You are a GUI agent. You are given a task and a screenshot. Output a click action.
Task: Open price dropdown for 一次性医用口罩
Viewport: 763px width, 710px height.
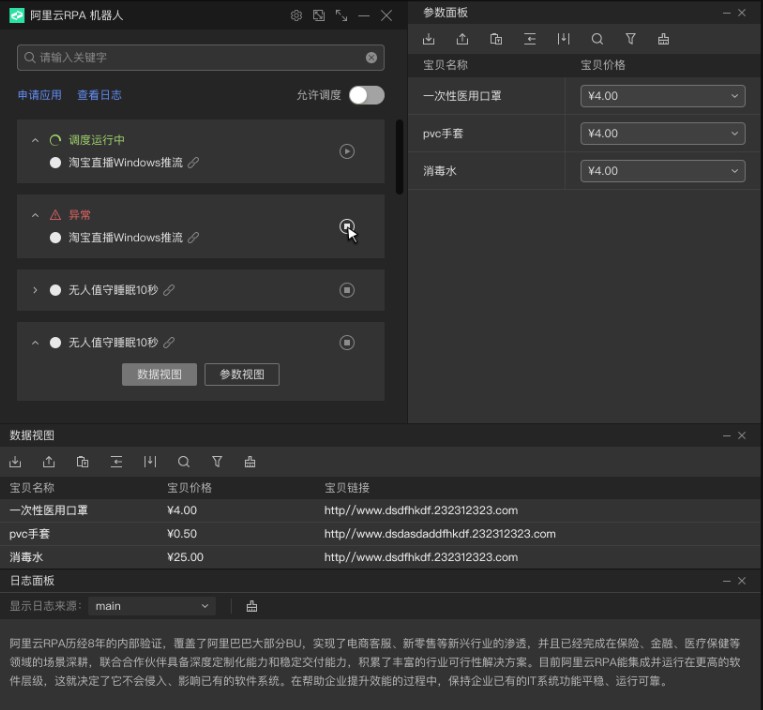point(663,96)
